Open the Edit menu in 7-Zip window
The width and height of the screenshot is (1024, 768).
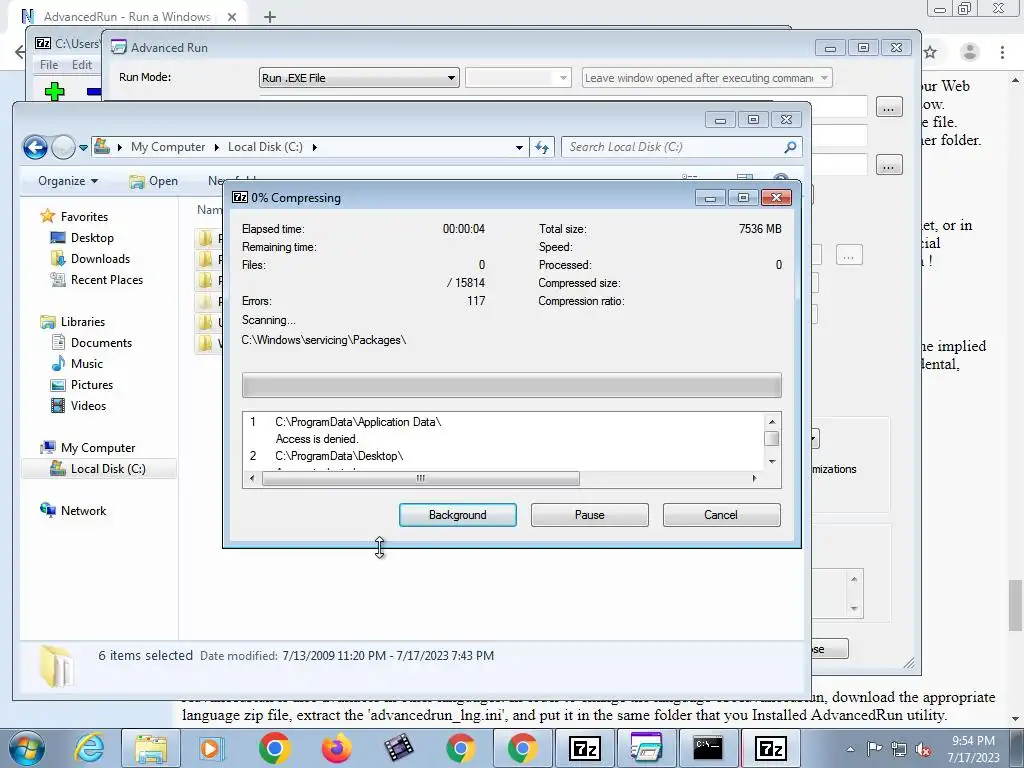click(82, 65)
